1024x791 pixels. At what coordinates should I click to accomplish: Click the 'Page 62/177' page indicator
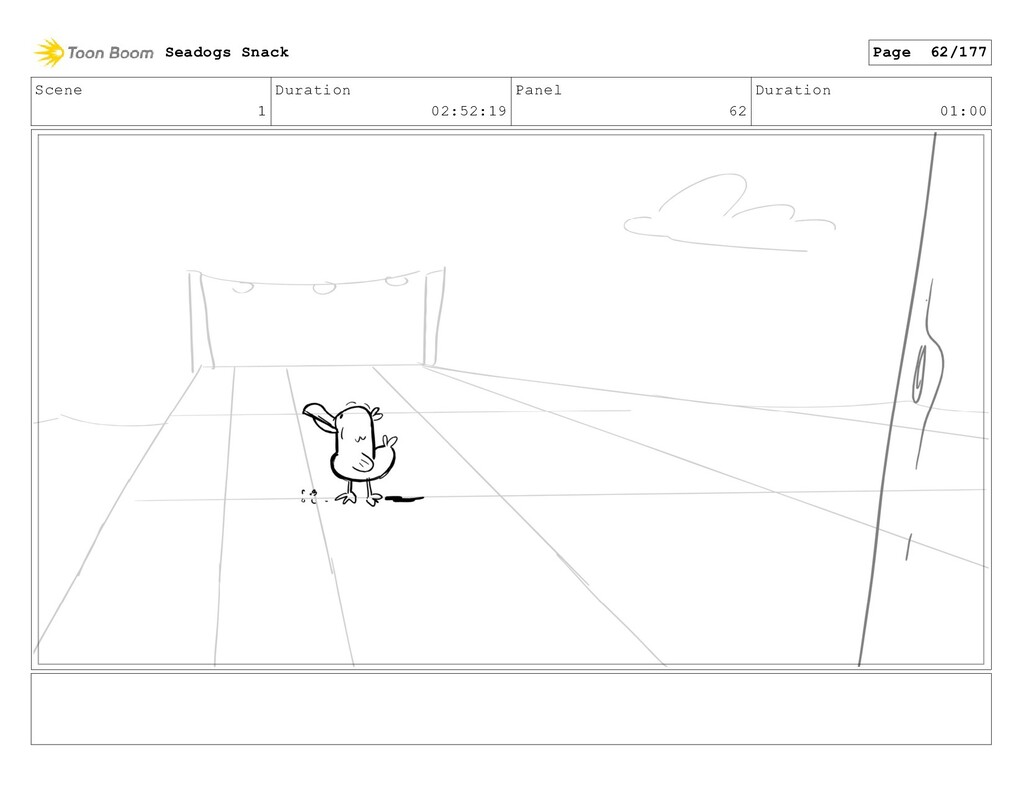click(x=929, y=52)
